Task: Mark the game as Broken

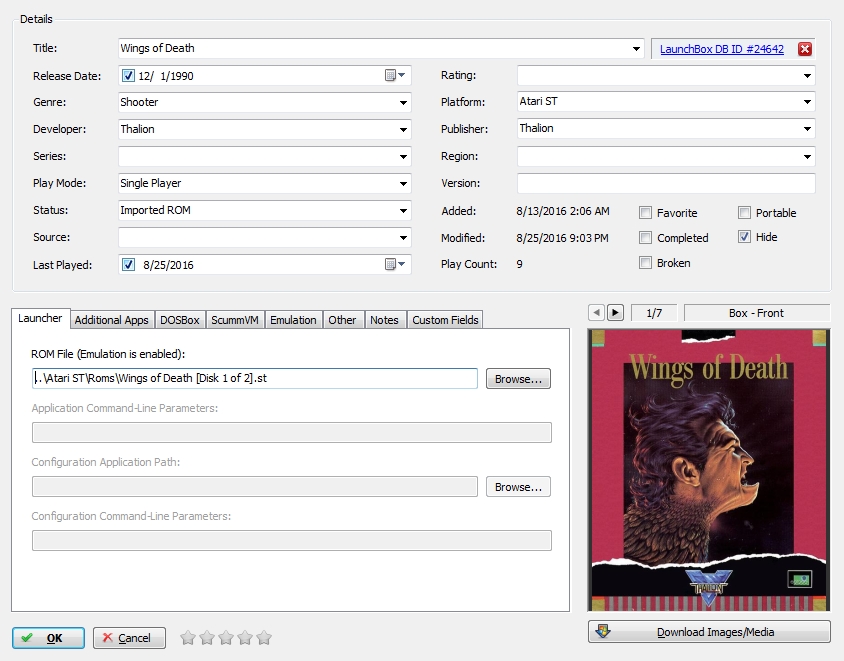Action: pyautogui.click(x=645, y=263)
